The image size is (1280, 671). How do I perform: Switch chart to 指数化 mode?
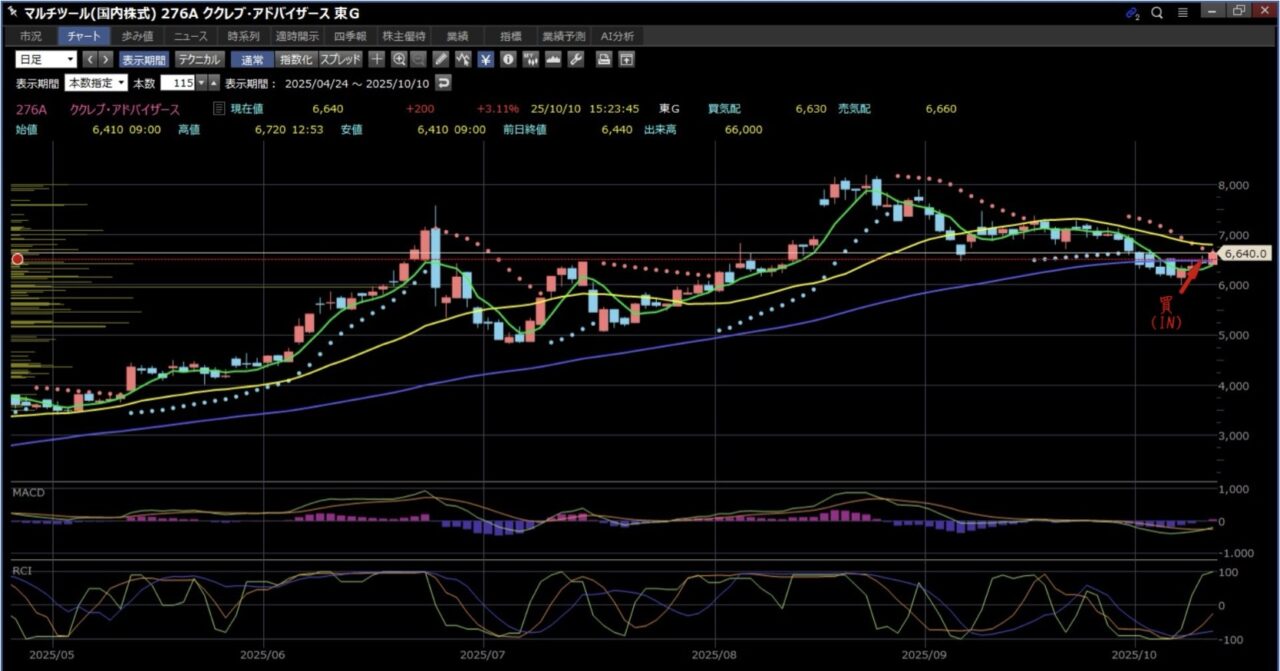(295, 59)
